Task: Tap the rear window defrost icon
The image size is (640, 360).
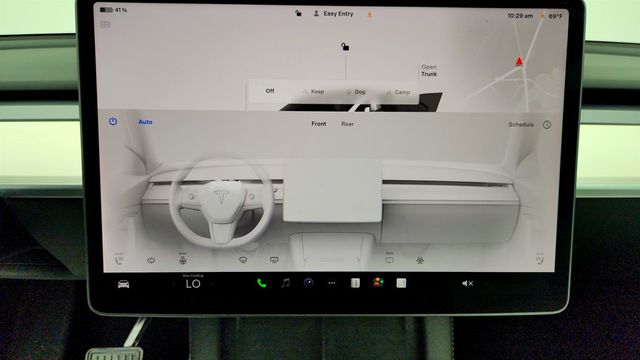Action: tap(274, 260)
